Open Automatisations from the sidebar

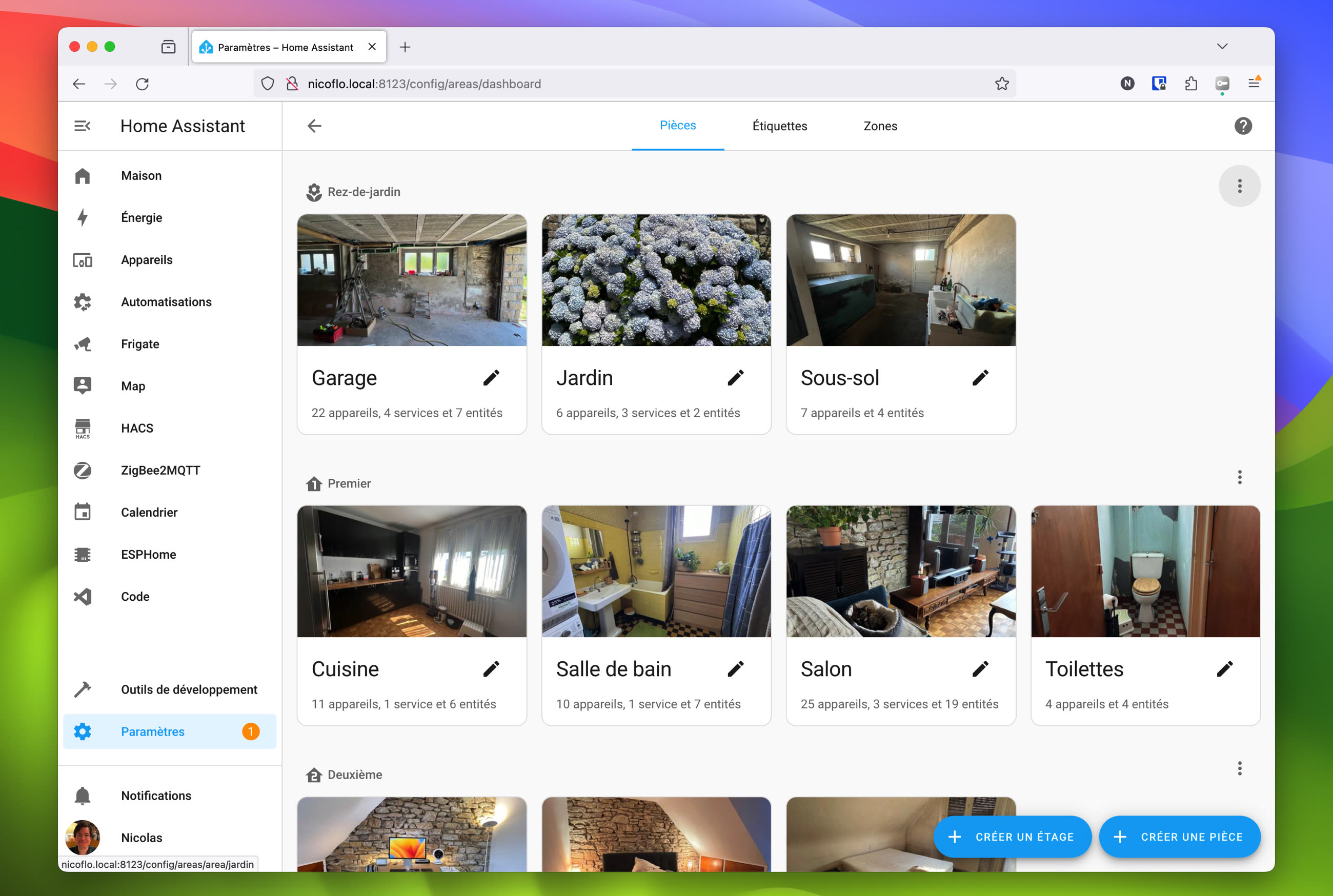click(x=166, y=302)
